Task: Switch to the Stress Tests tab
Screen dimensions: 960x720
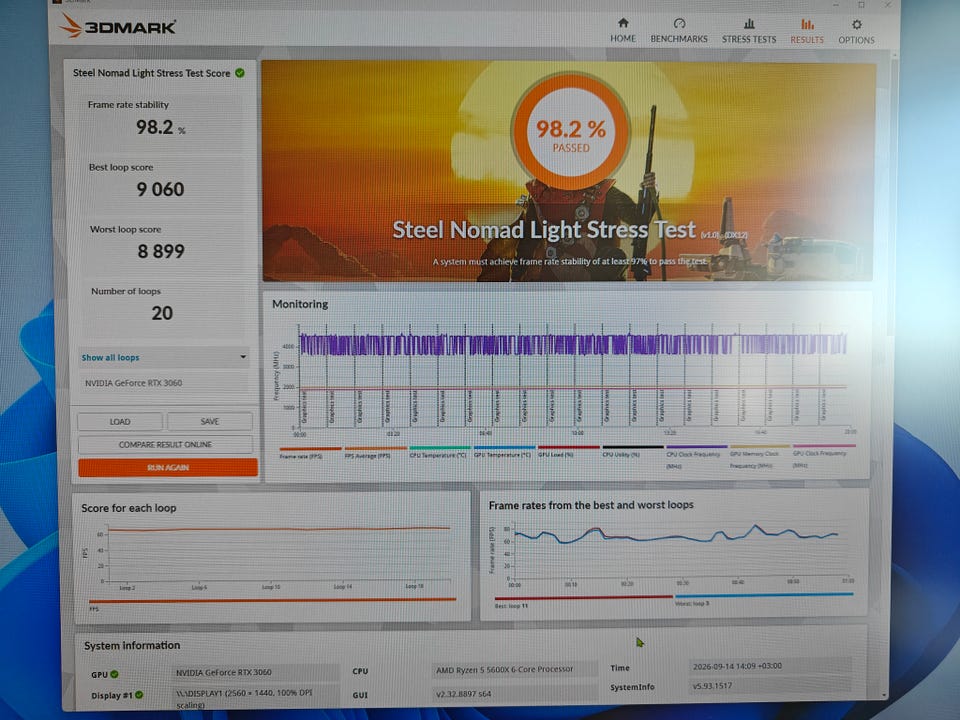Action: tap(749, 31)
